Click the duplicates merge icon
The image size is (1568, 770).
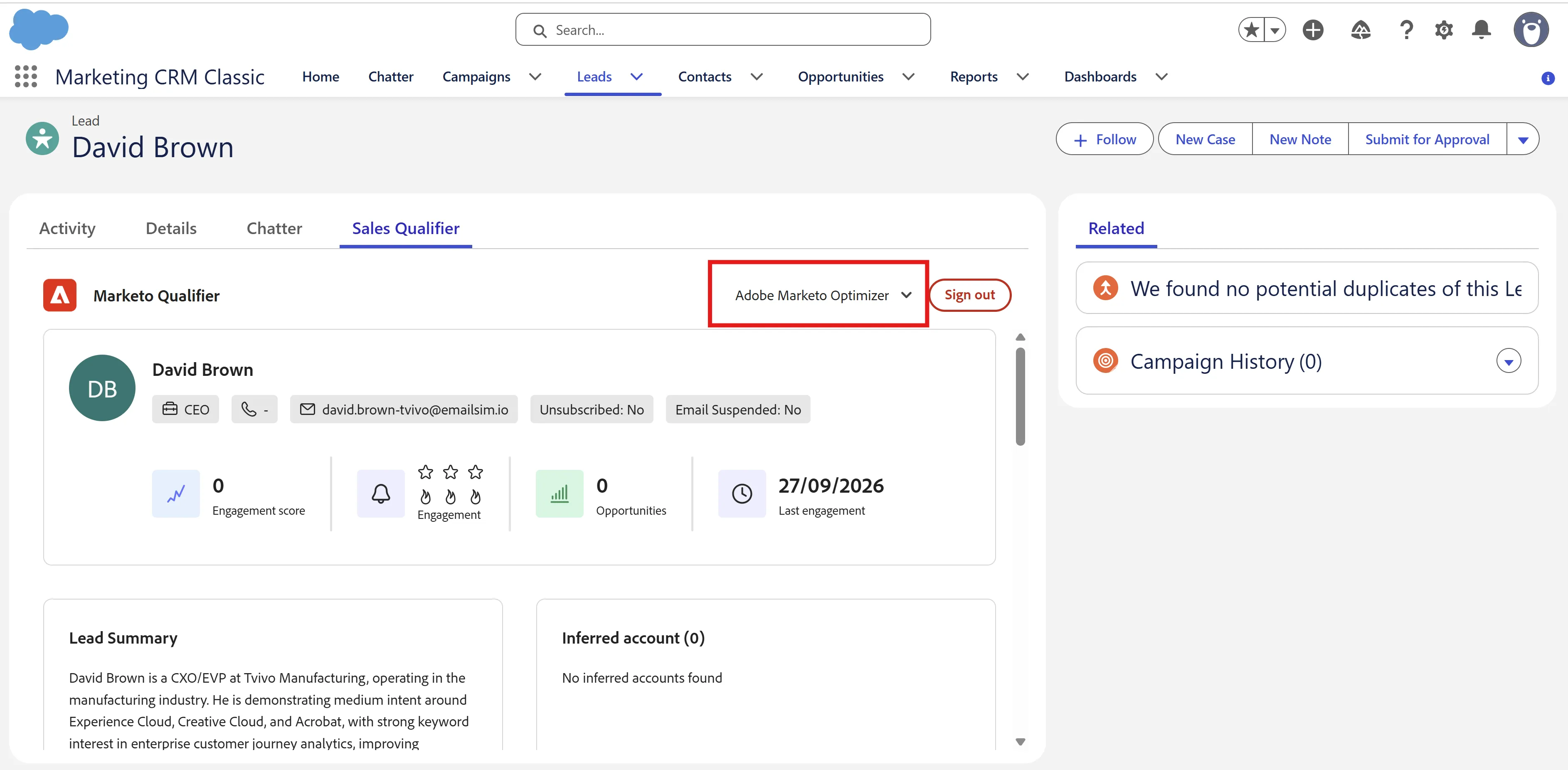[1105, 288]
